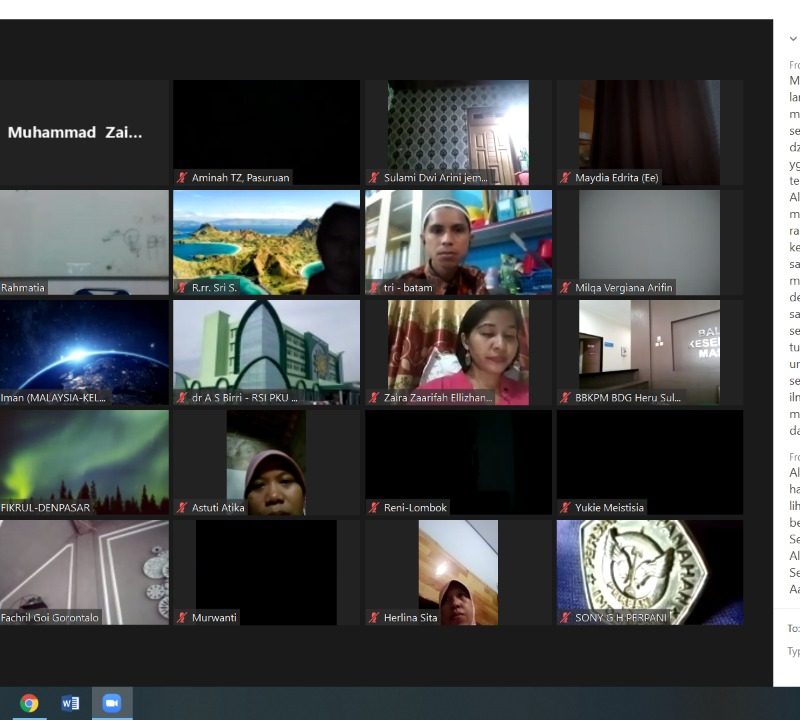Click the muted mic icon beside Aminah TZ, Pasuruan
The image size is (800, 720).
[182, 178]
